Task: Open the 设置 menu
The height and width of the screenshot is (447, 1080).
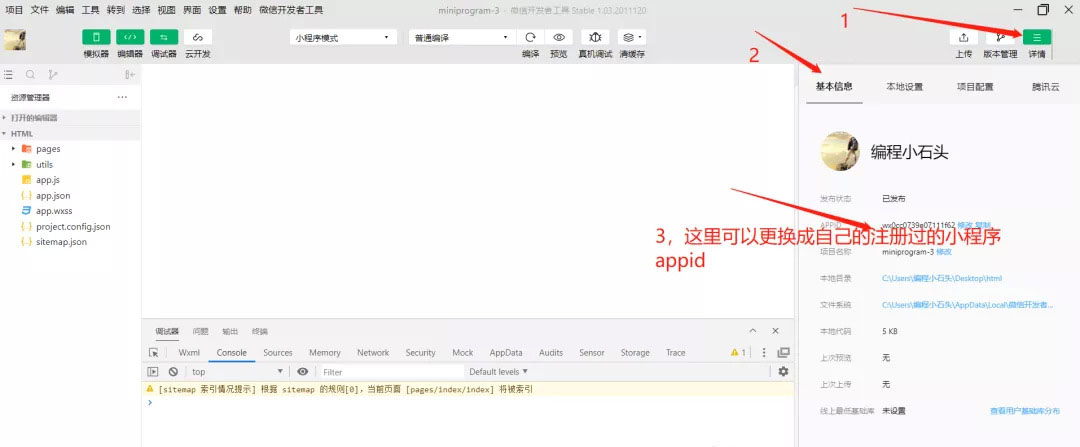Action: tap(217, 10)
